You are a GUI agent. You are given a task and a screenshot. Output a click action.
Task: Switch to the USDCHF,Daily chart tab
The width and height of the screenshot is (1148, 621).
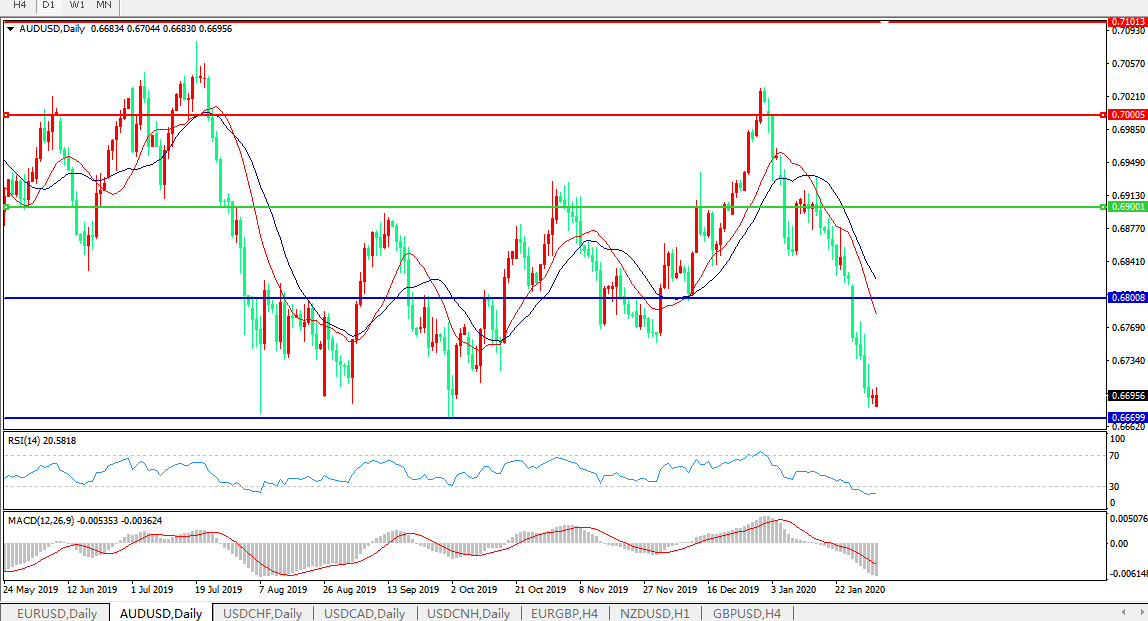(x=263, y=613)
